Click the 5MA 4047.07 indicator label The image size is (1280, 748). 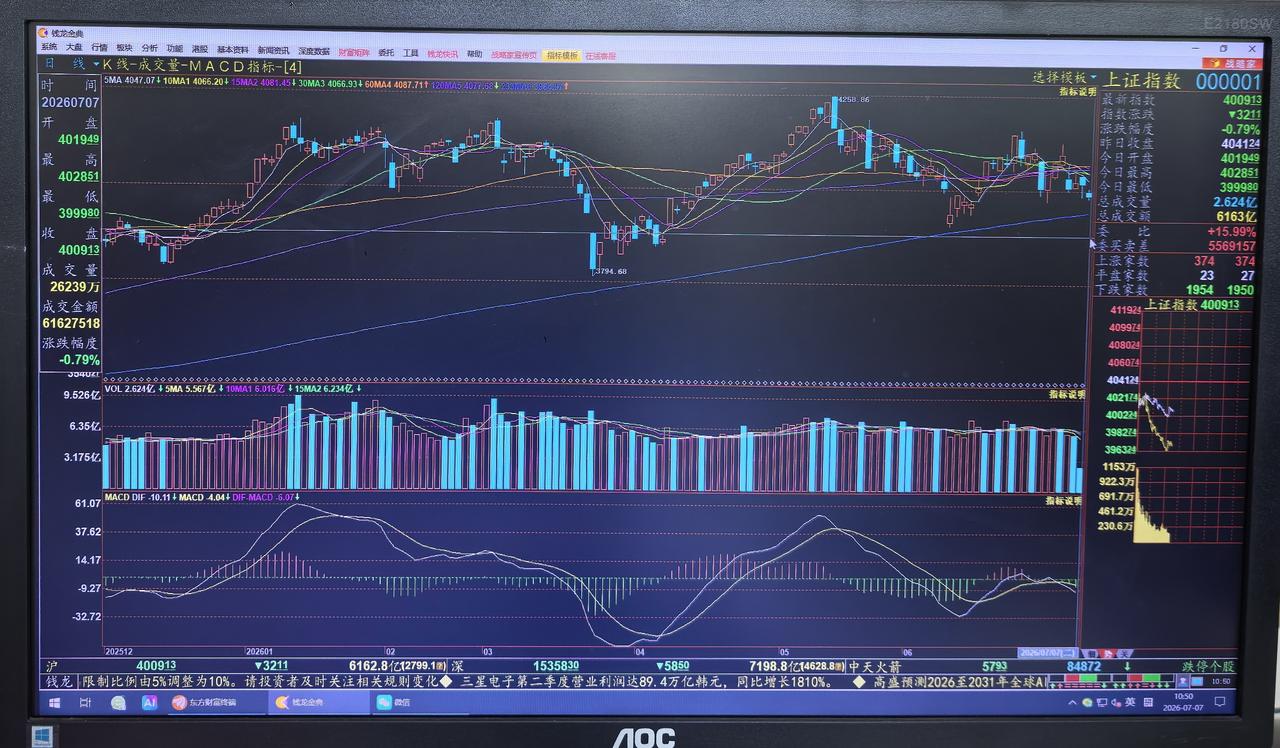[130, 80]
